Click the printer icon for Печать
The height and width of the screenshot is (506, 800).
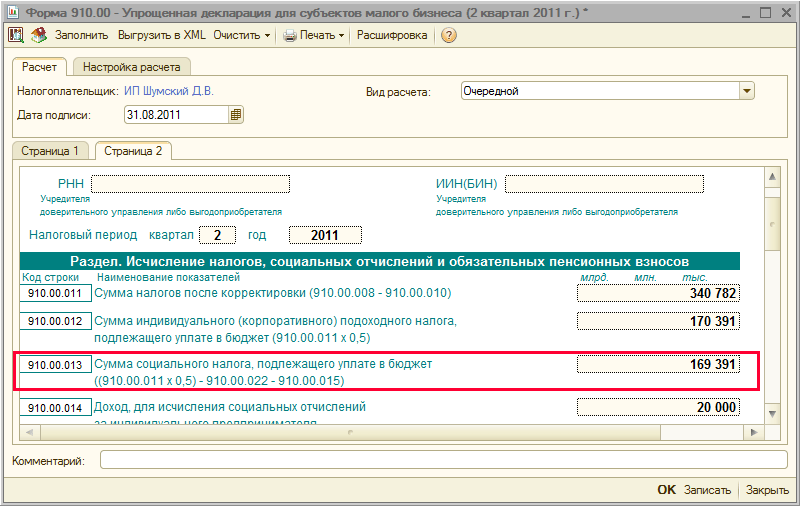290,35
